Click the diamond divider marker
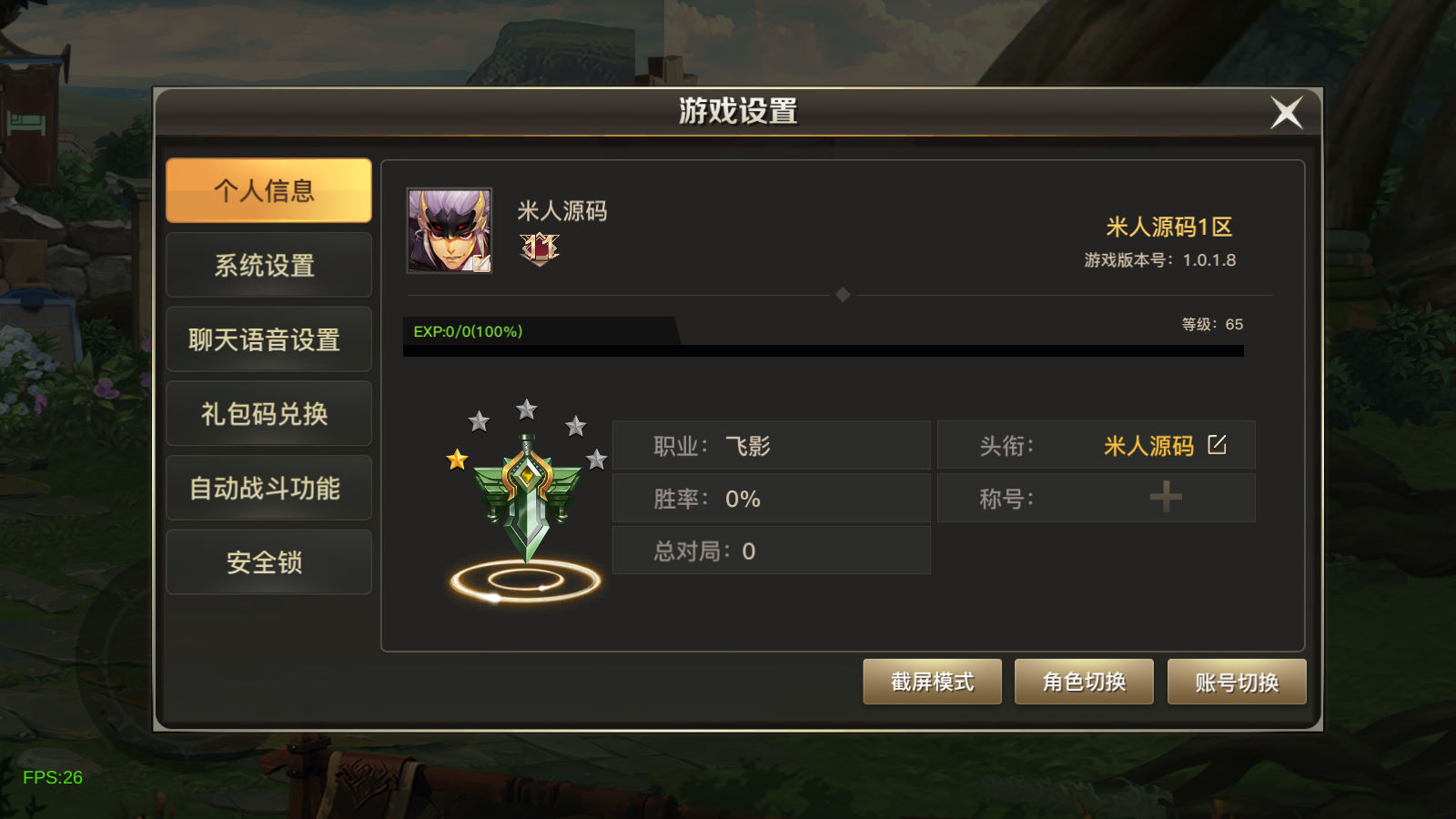This screenshot has height=819, width=1456. 843,295
